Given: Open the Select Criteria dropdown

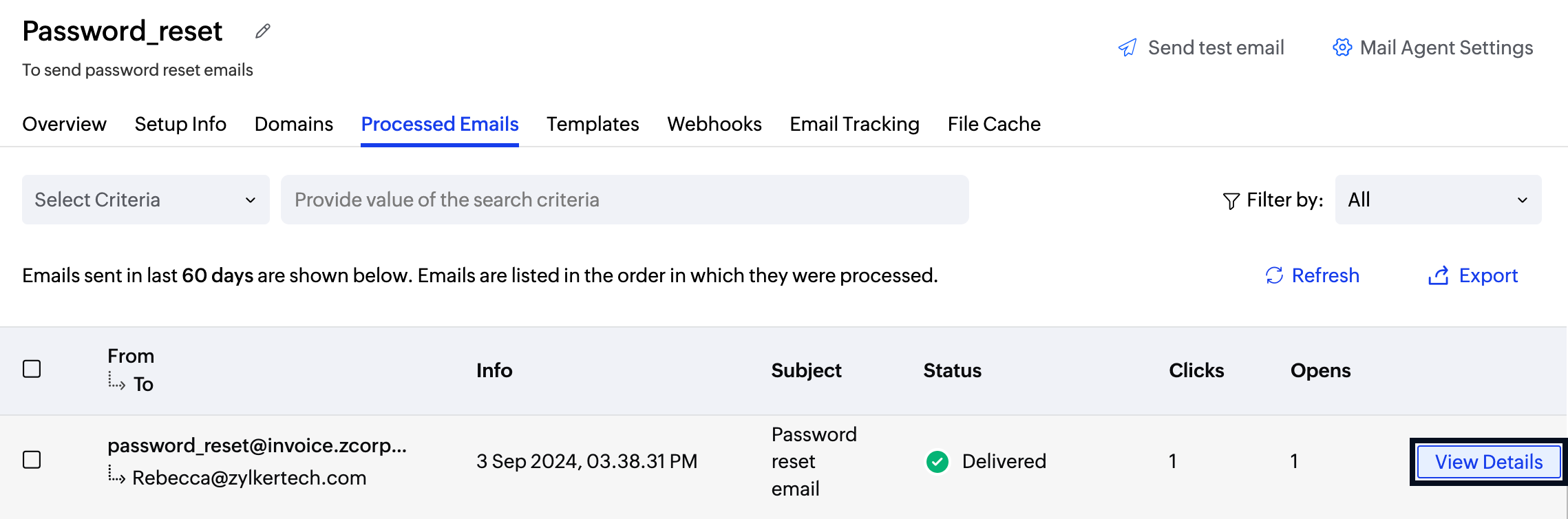Looking at the screenshot, I should point(145,200).
